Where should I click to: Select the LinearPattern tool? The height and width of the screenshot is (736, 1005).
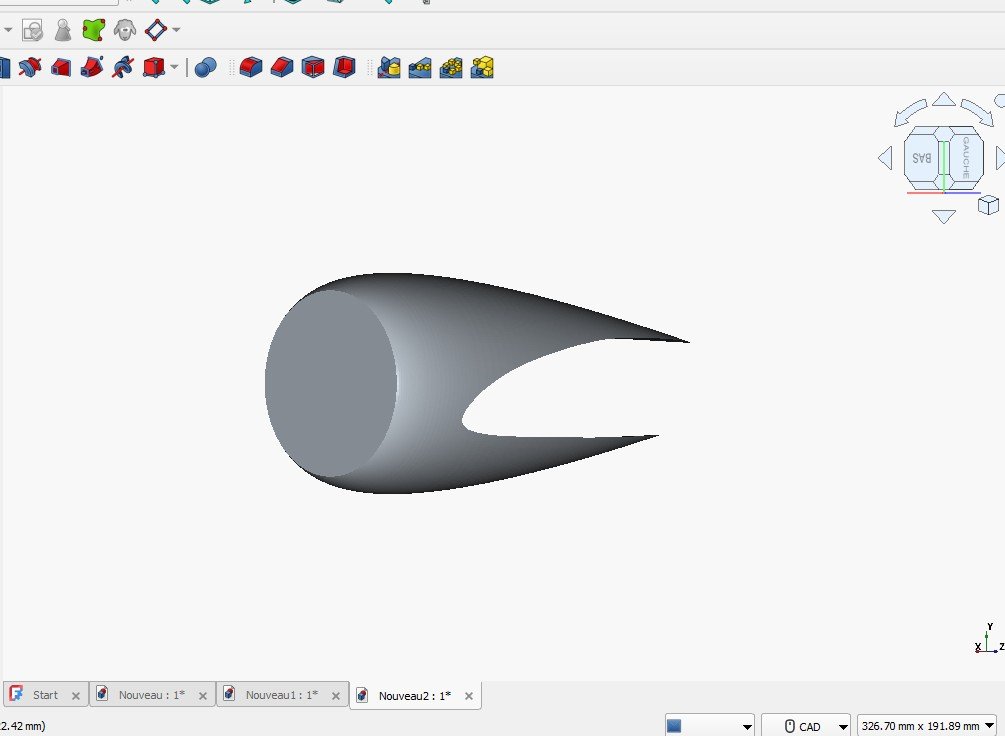419,67
